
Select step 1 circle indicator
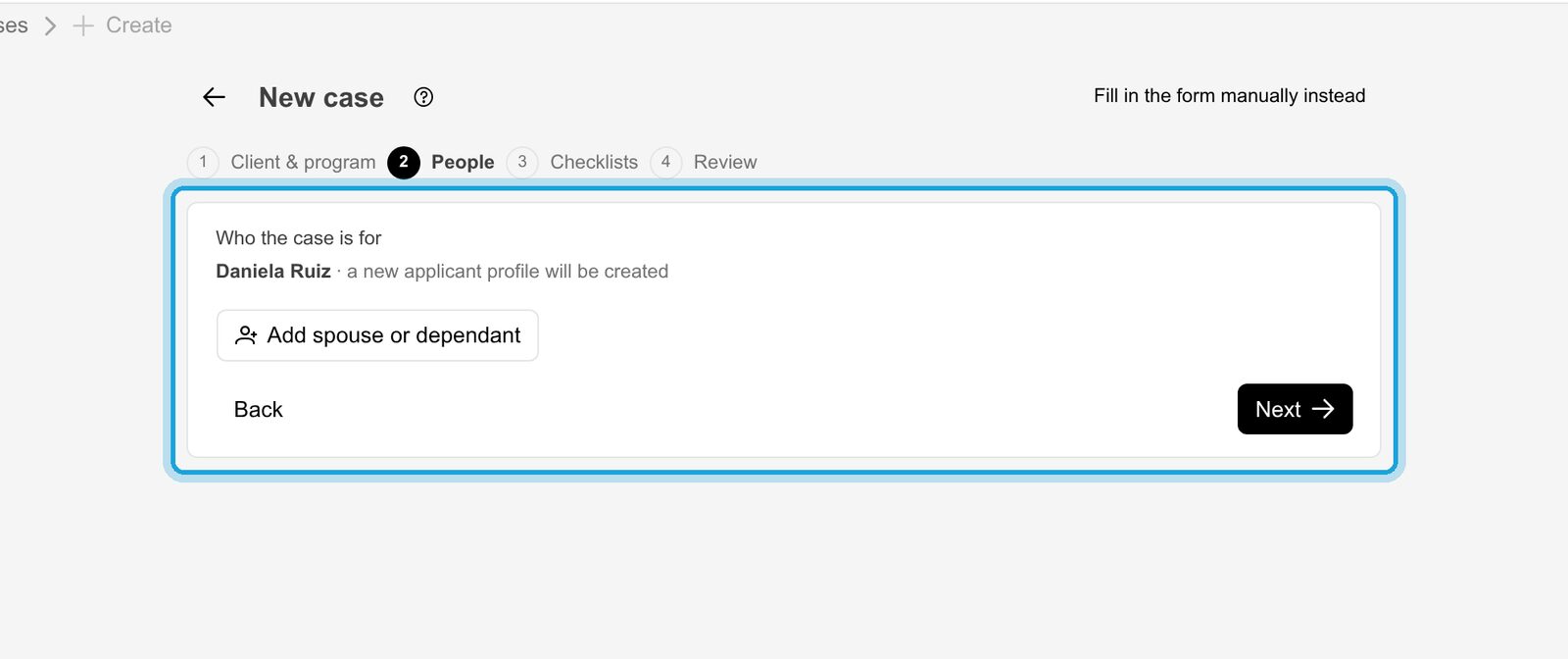point(203,162)
